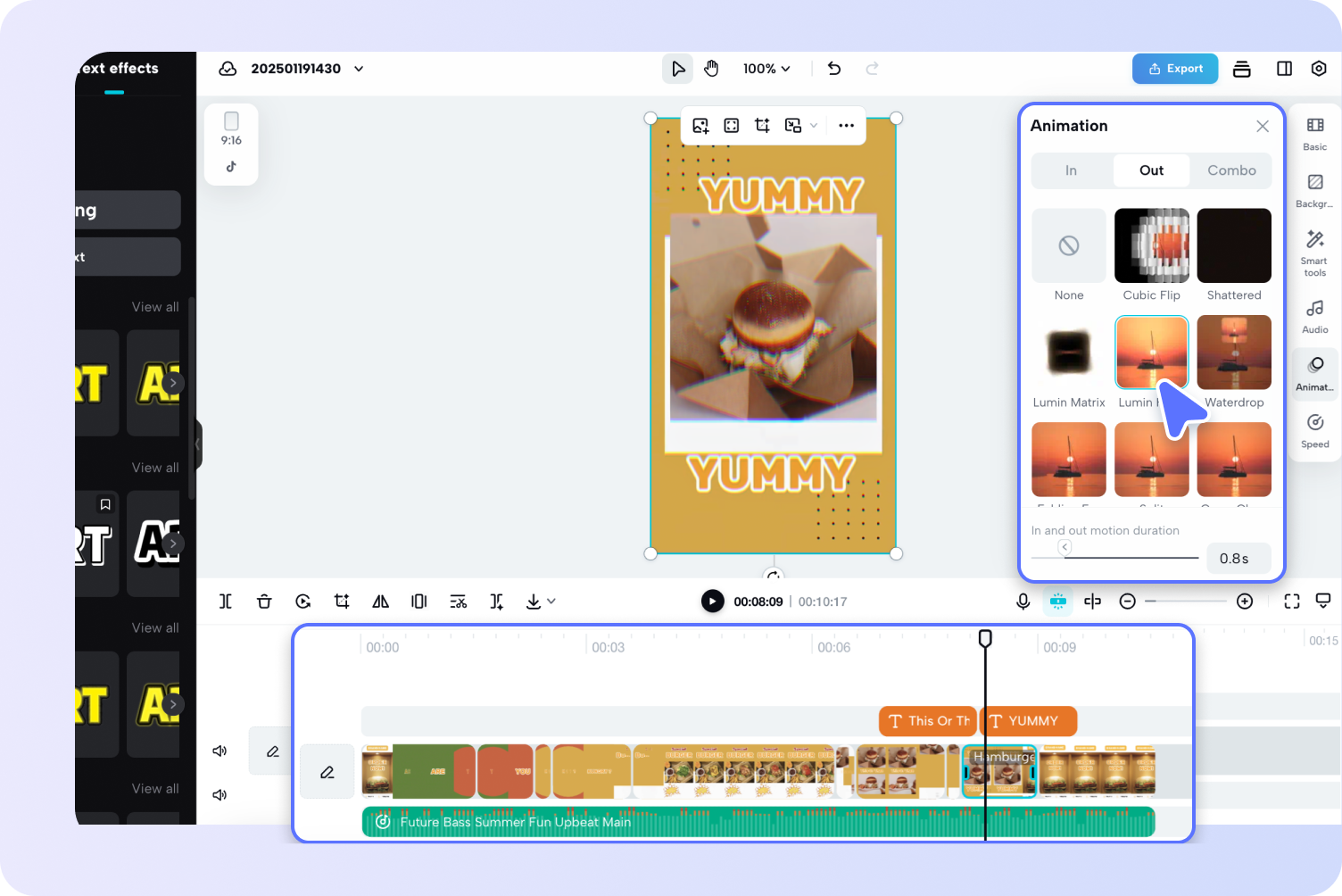This screenshot has height=896, width=1342.
Task: Switch to the Combo animation tab
Action: tap(1230, 170)
